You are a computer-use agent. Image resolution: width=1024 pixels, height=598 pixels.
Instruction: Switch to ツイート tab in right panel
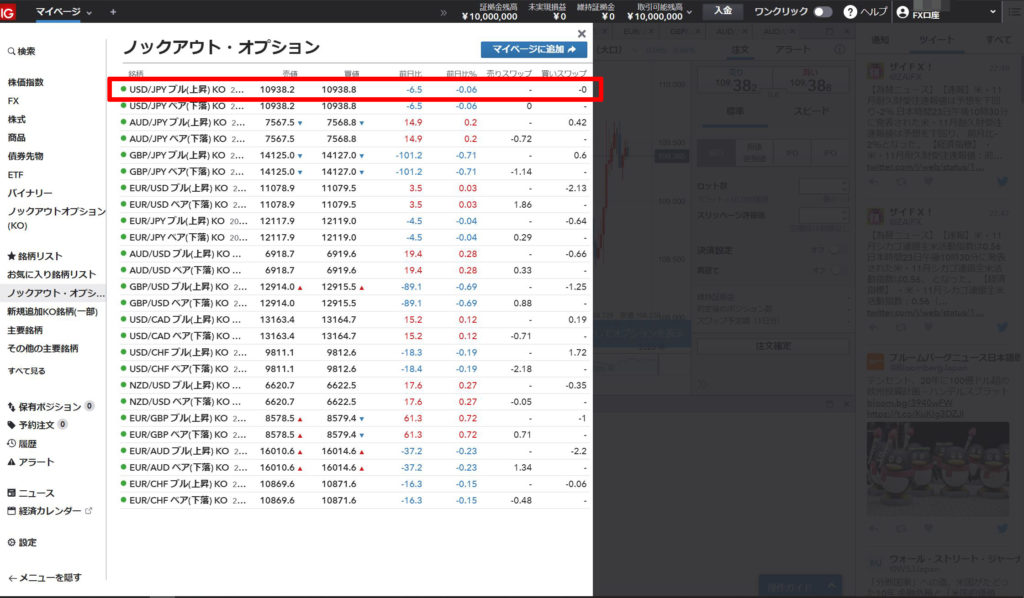(936, 40)
